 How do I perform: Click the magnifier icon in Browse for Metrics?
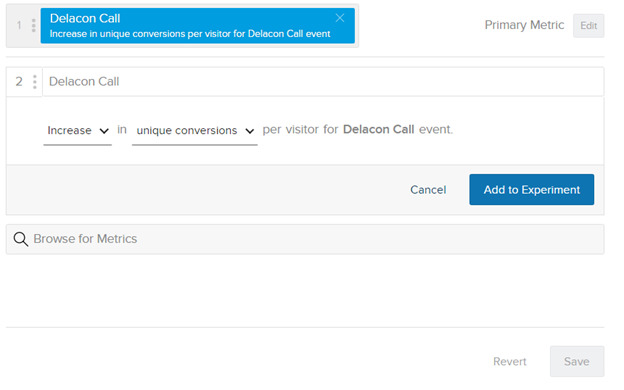(21, 239)
